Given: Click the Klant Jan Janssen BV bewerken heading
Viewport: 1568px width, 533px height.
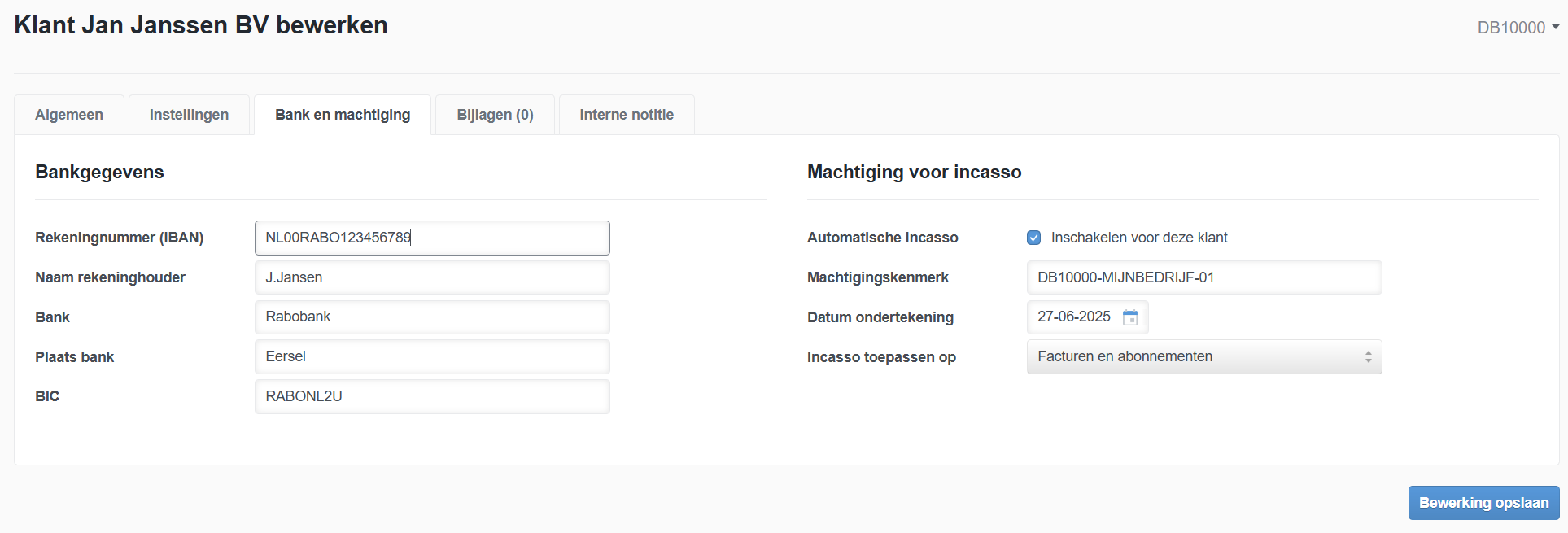Looking at the screenshot, I should click(x=201, y=25).
